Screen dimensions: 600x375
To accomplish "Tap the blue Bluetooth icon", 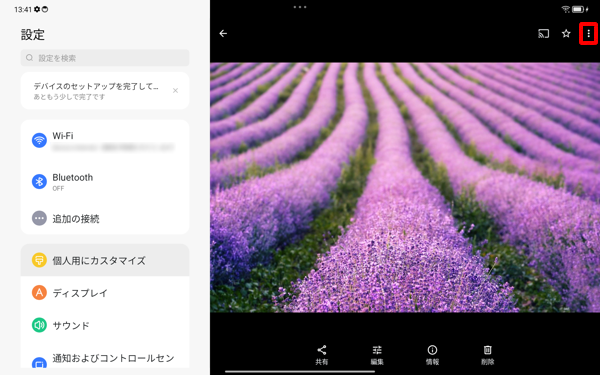I will 39,182.
